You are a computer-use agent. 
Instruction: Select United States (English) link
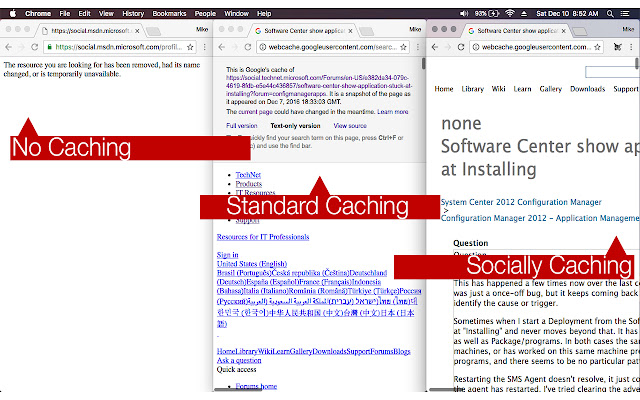[252, 264]
